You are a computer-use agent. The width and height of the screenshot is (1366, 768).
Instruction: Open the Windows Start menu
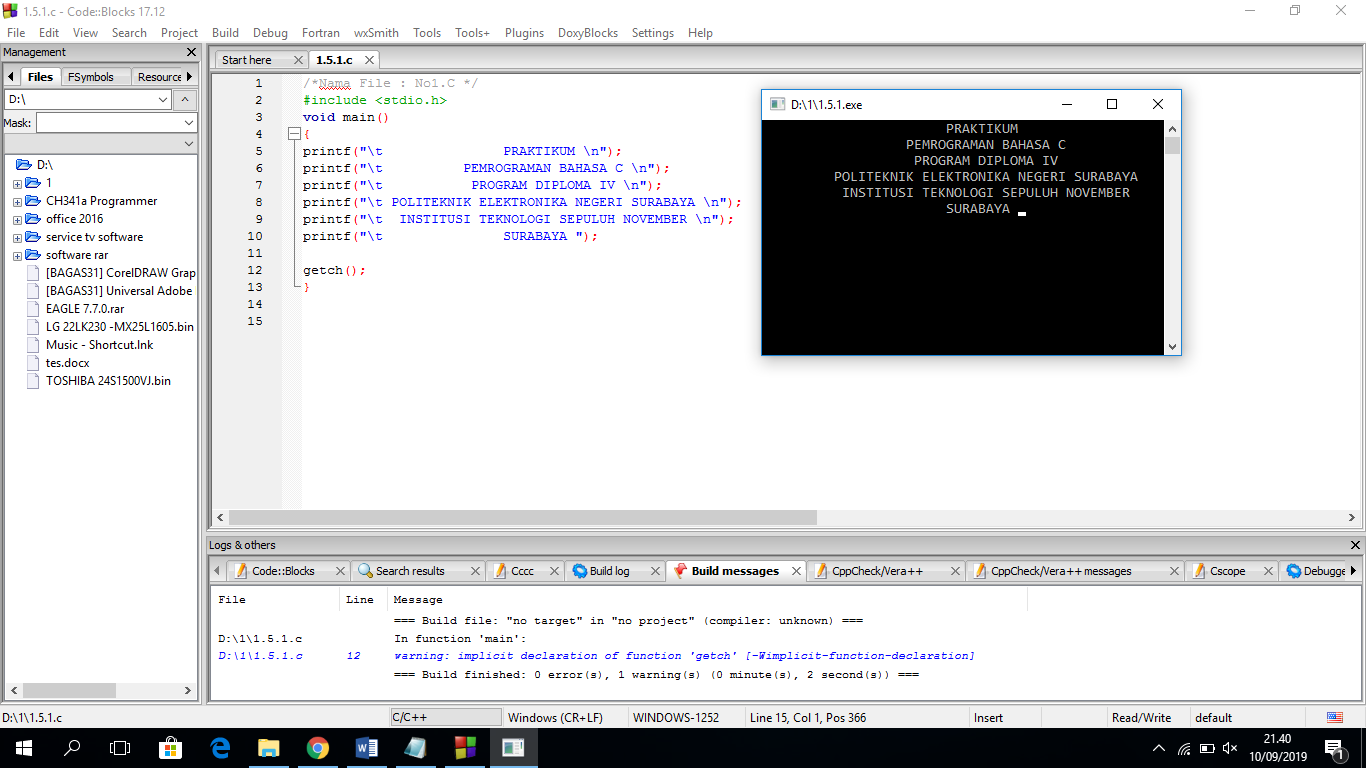click(x=22, y=748)
